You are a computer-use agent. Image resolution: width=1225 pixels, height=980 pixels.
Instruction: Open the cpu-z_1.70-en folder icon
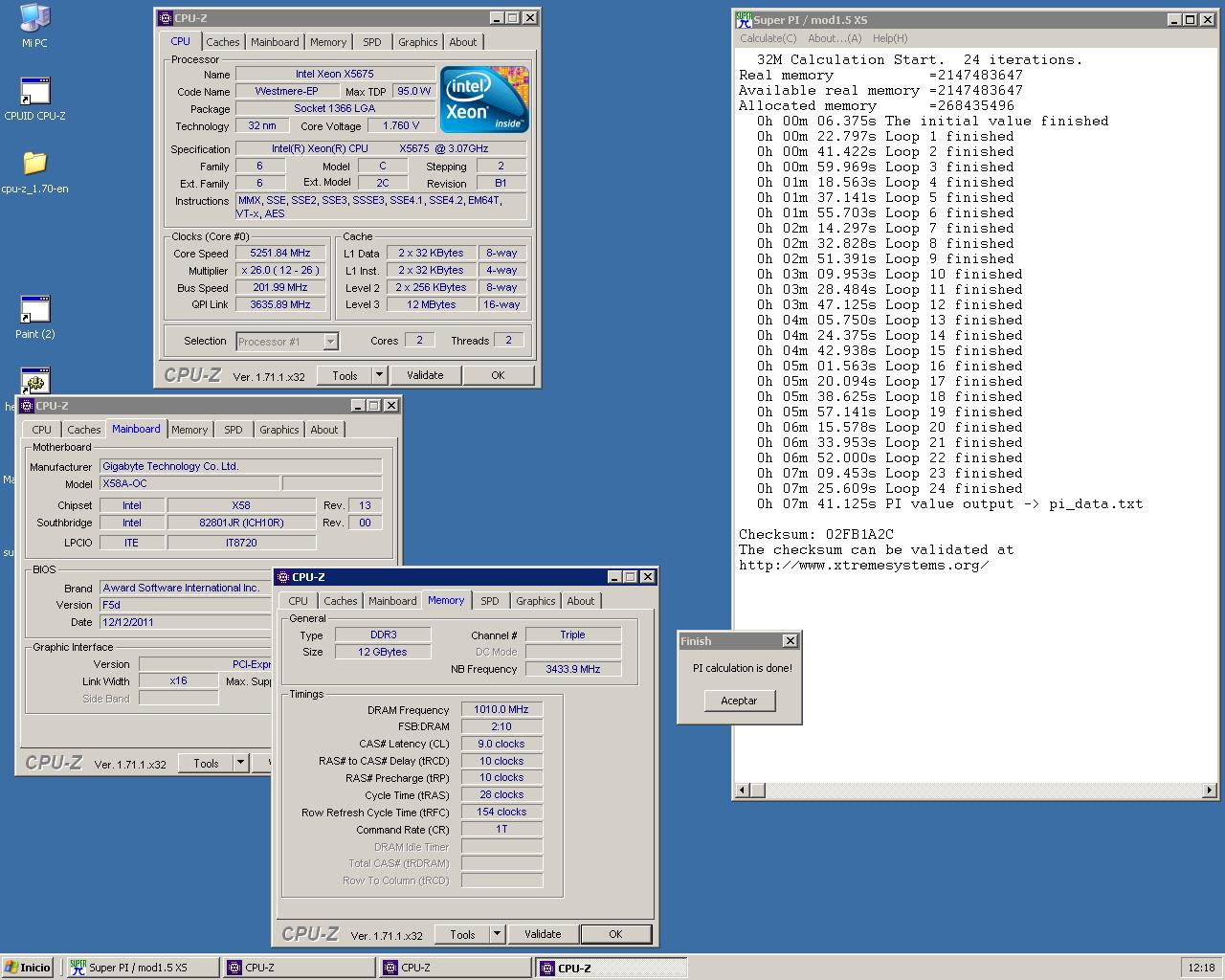[34, 171]
